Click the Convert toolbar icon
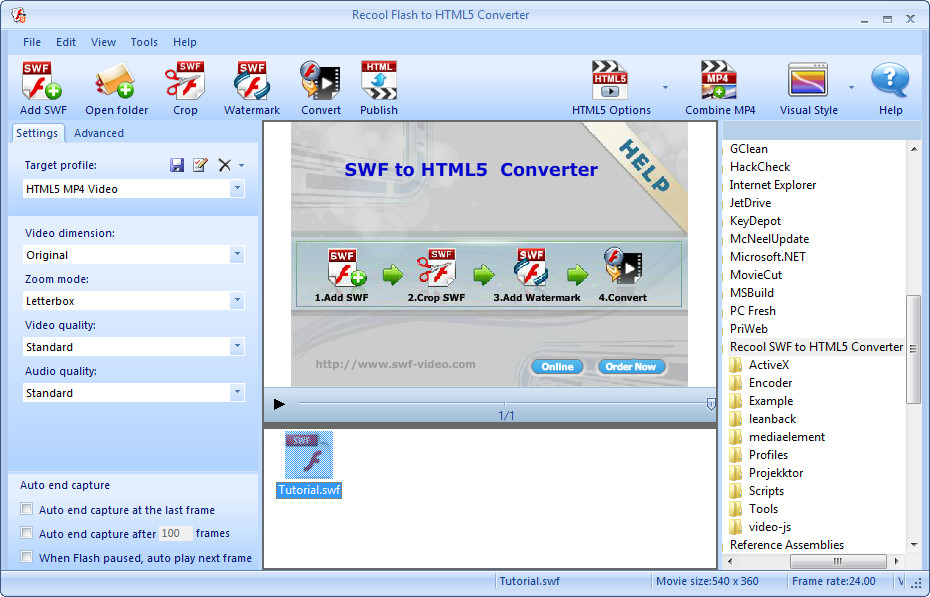 coord(320,80)
